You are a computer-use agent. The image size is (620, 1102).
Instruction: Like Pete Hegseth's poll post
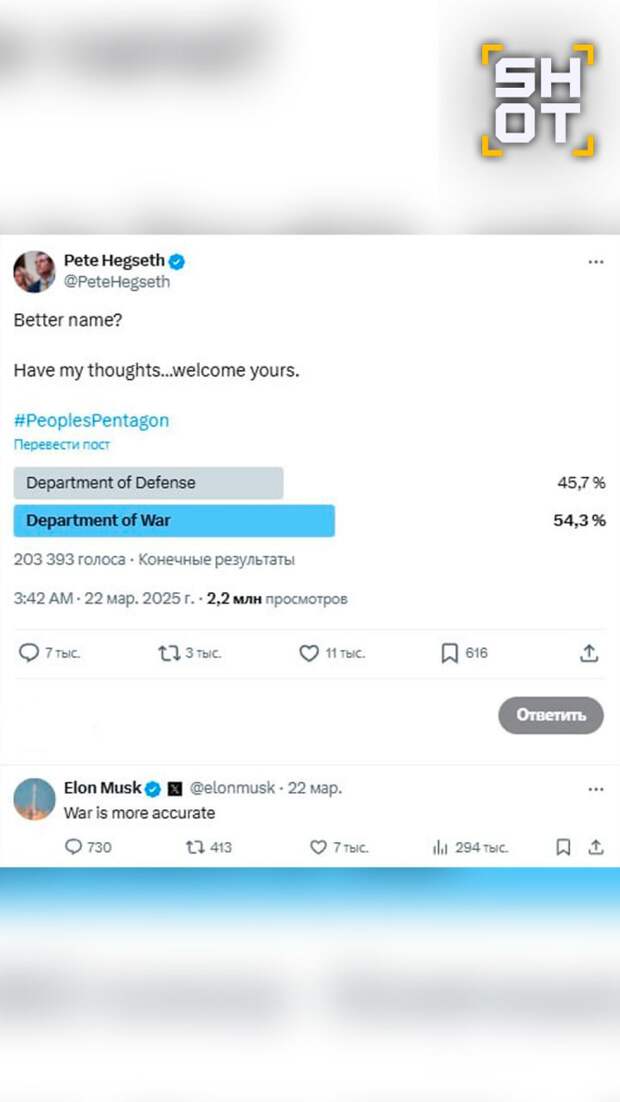tap(309, 653)
